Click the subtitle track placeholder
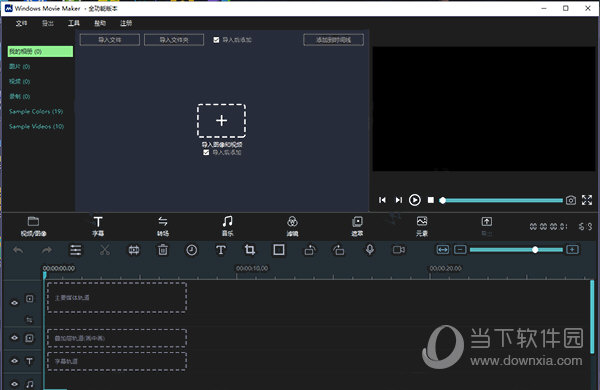The image size is (600, 390). tap(117, 361)
